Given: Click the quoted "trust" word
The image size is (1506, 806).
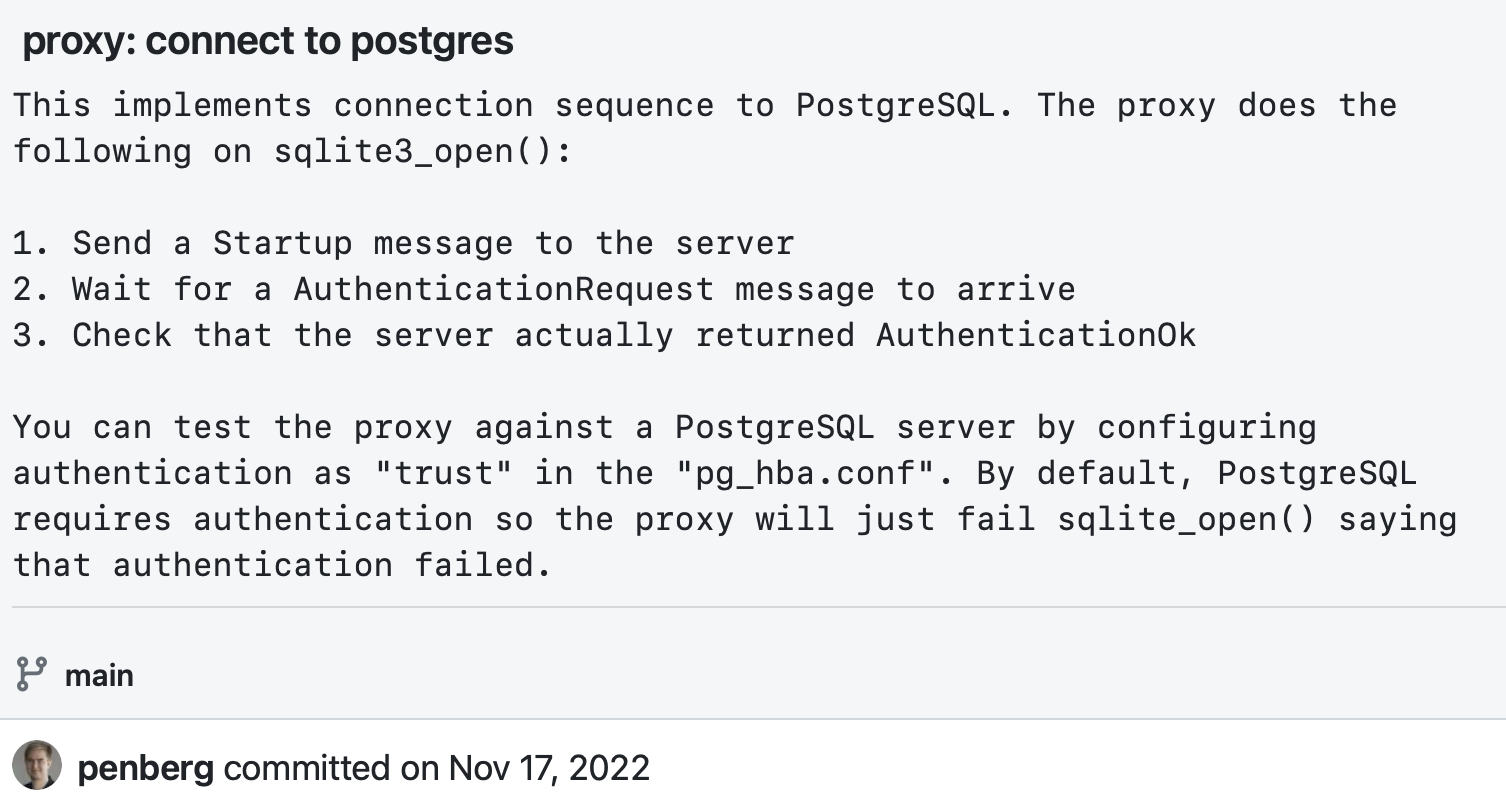Looking at the screenshot, I should pyautogui.click(x=443, y=473).
